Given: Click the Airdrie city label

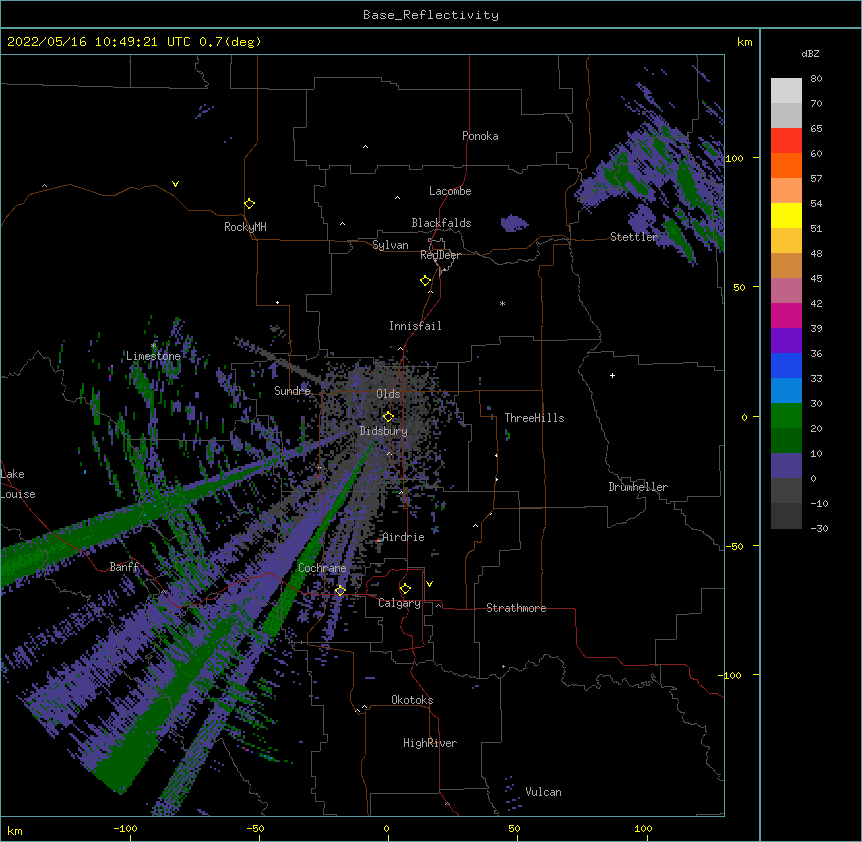Looking at the screenshot, I should pos(403,537).
